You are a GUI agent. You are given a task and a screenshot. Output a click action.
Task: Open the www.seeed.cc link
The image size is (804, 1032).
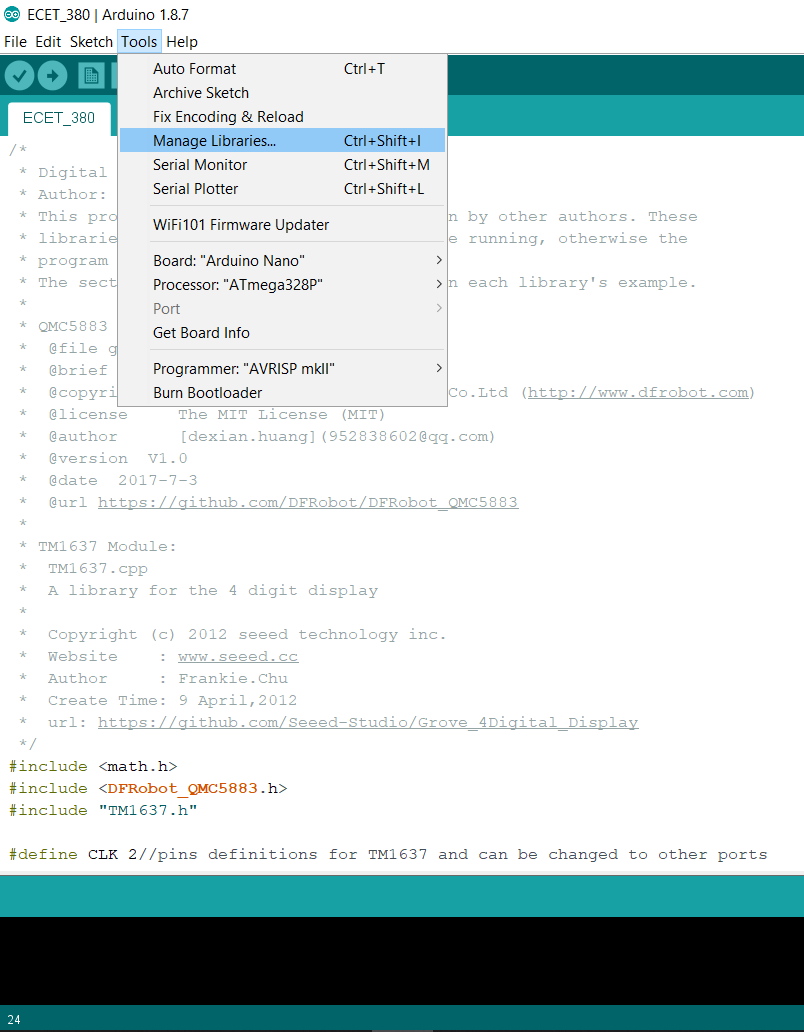pos(238,657)
